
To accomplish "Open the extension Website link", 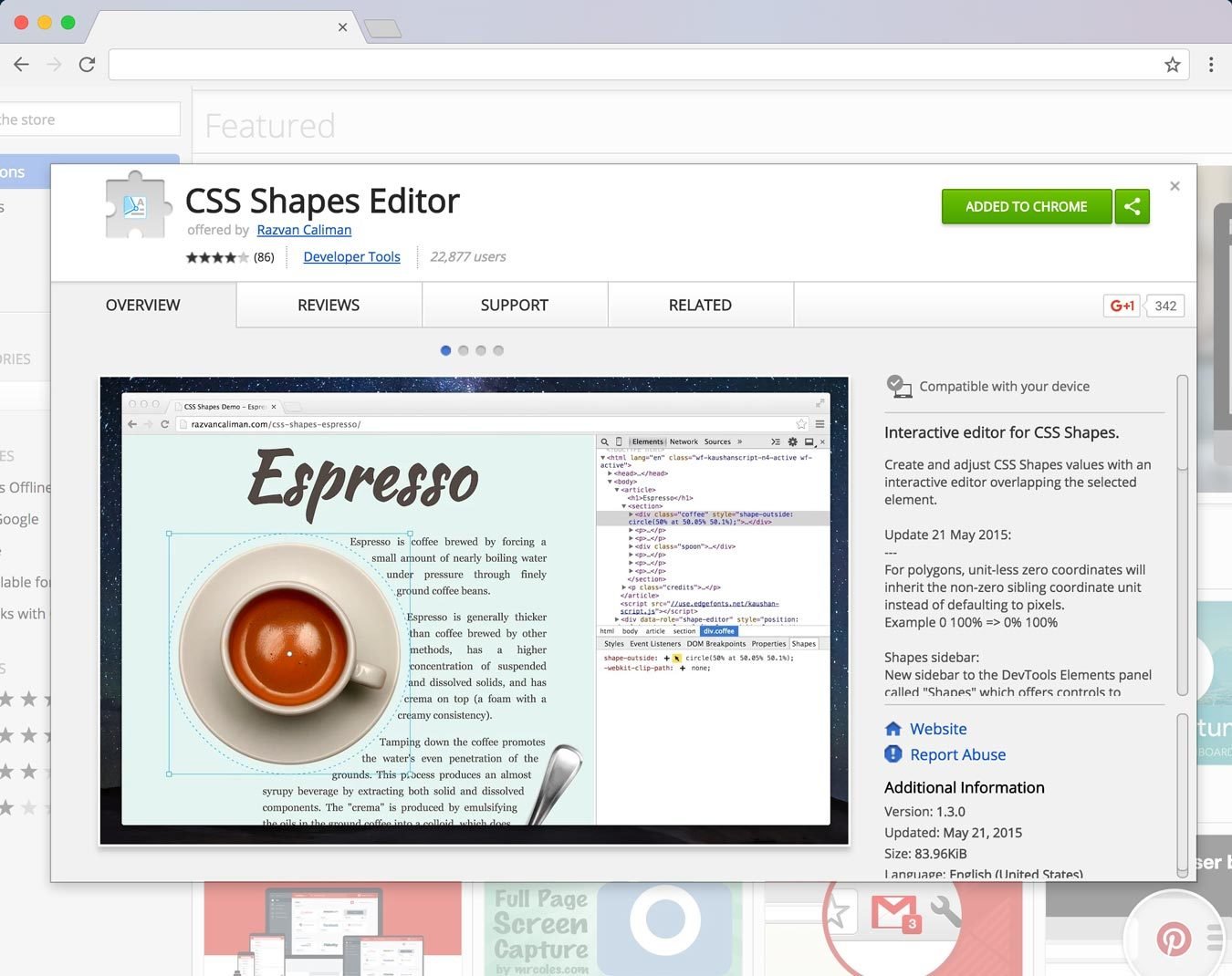I will [x=938, y=729].
